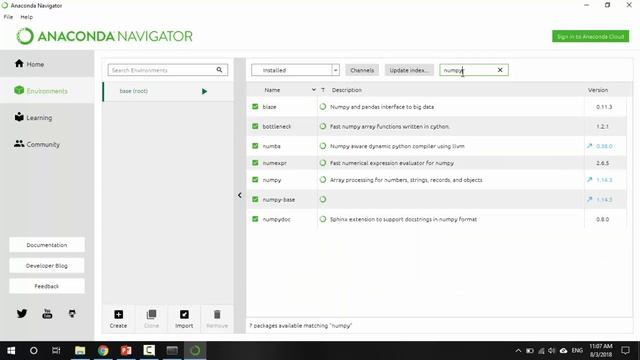Open the Anaconda Twitter page

tap(22, 313)
